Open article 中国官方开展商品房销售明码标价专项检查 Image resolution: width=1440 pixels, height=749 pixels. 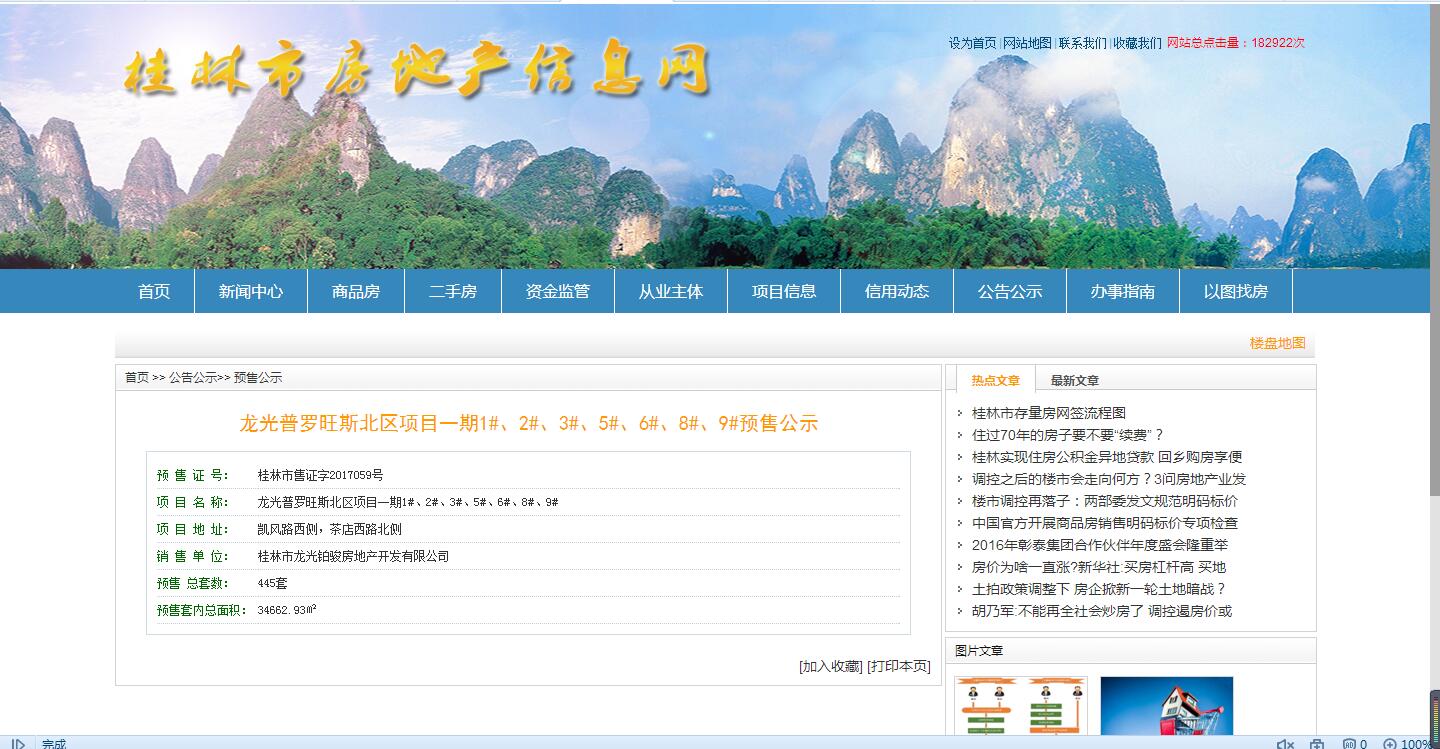1105,523
